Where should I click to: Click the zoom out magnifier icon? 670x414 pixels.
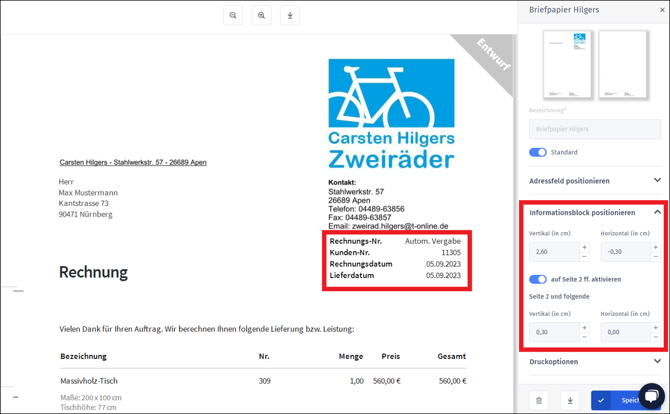[x=233, y=15]
